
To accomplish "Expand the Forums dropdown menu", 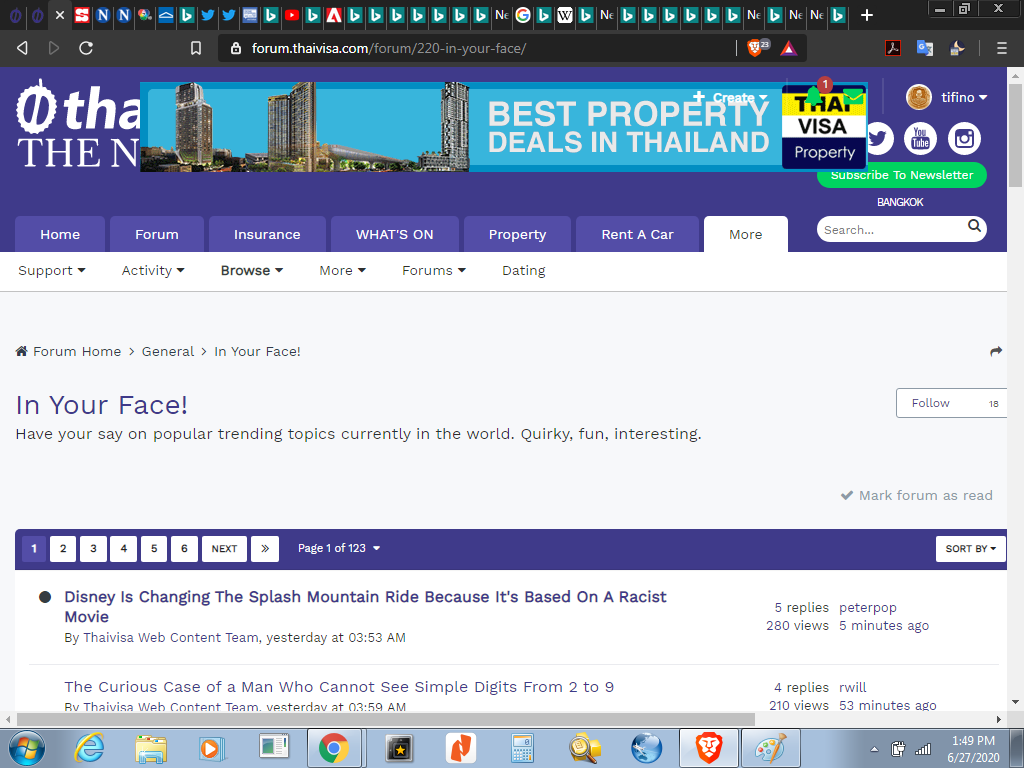I will click(434, 270).
